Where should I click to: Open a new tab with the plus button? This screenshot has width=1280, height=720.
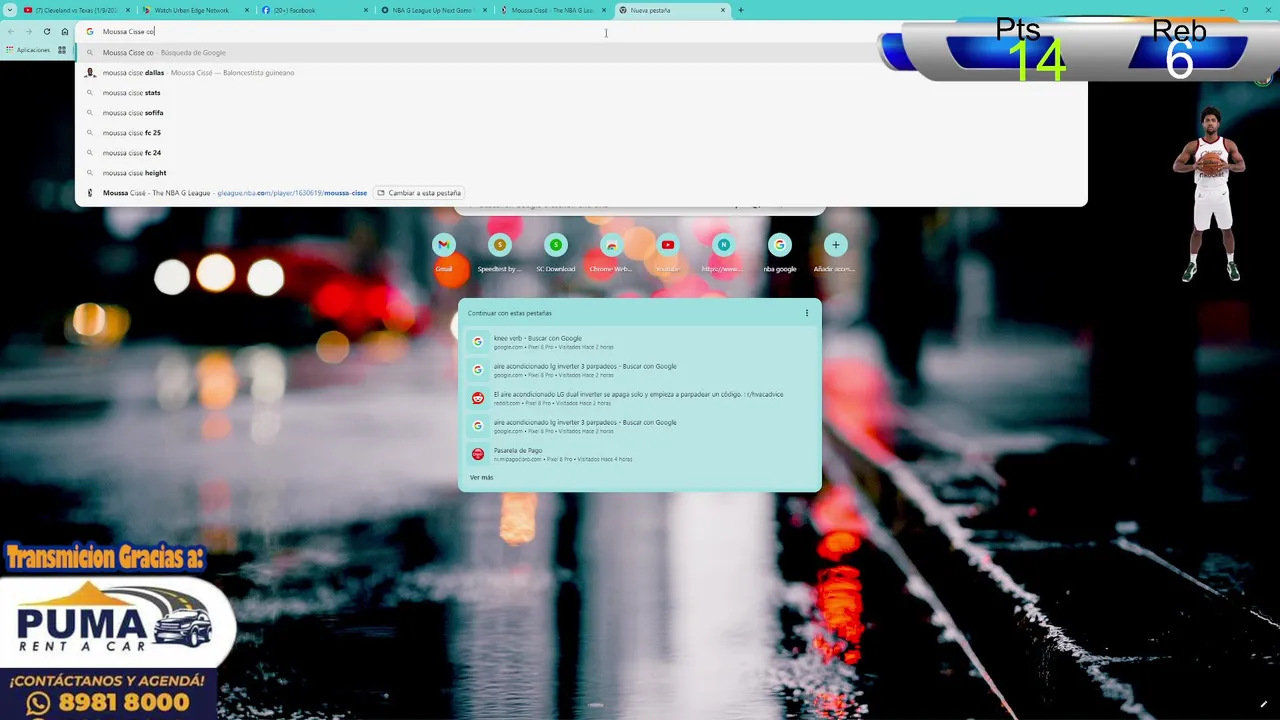pyautogui.click(x=741, y=10)
